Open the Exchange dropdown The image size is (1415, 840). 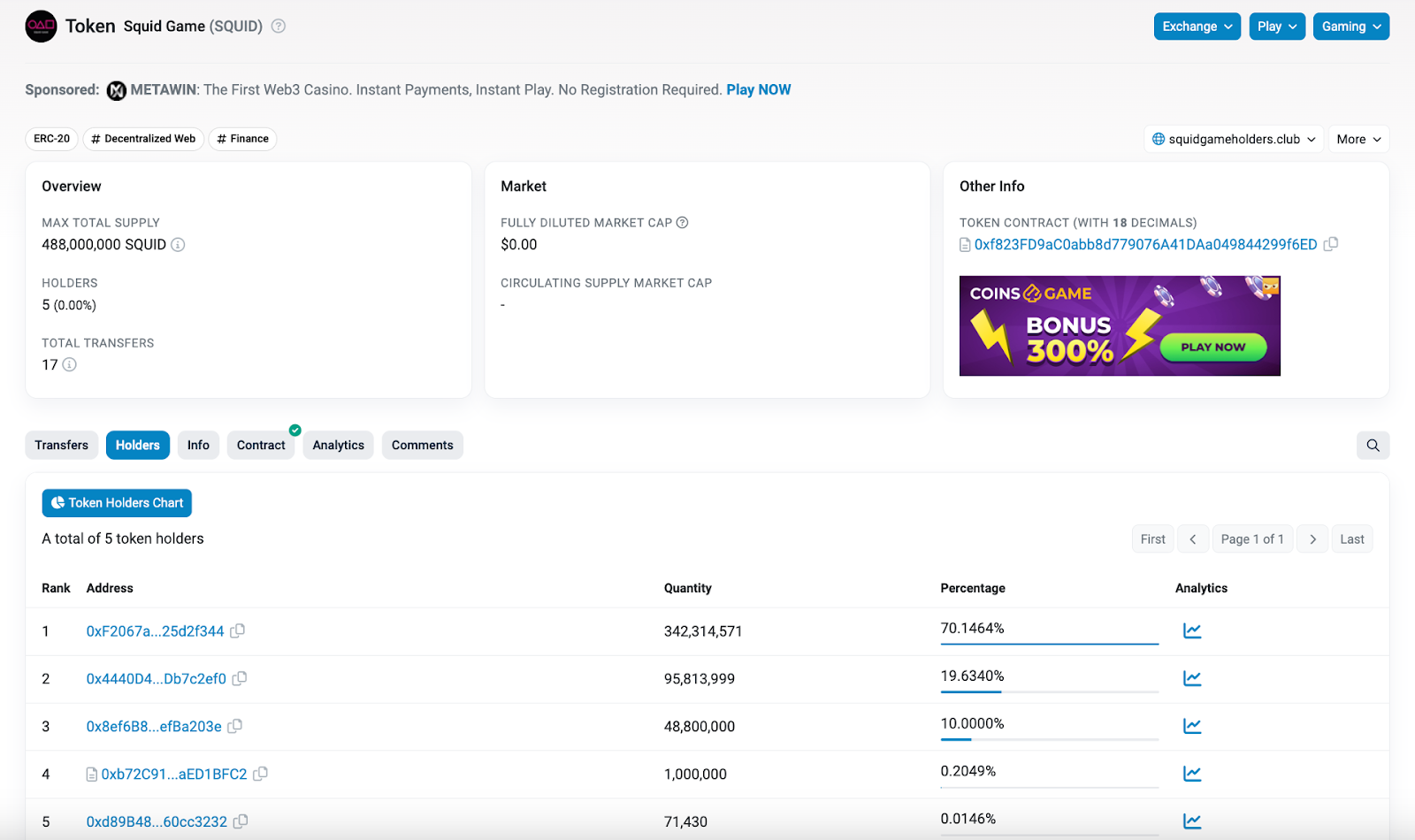click(x=1197, y=27)
